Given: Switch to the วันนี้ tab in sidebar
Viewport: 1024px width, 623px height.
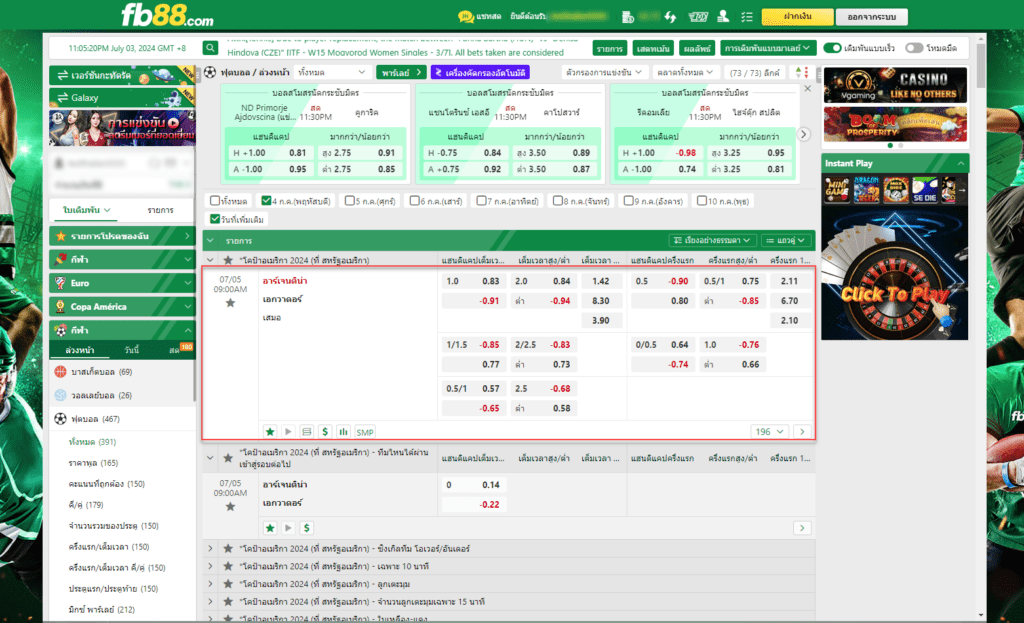Looking at the screenshot, I should point(132,350).
